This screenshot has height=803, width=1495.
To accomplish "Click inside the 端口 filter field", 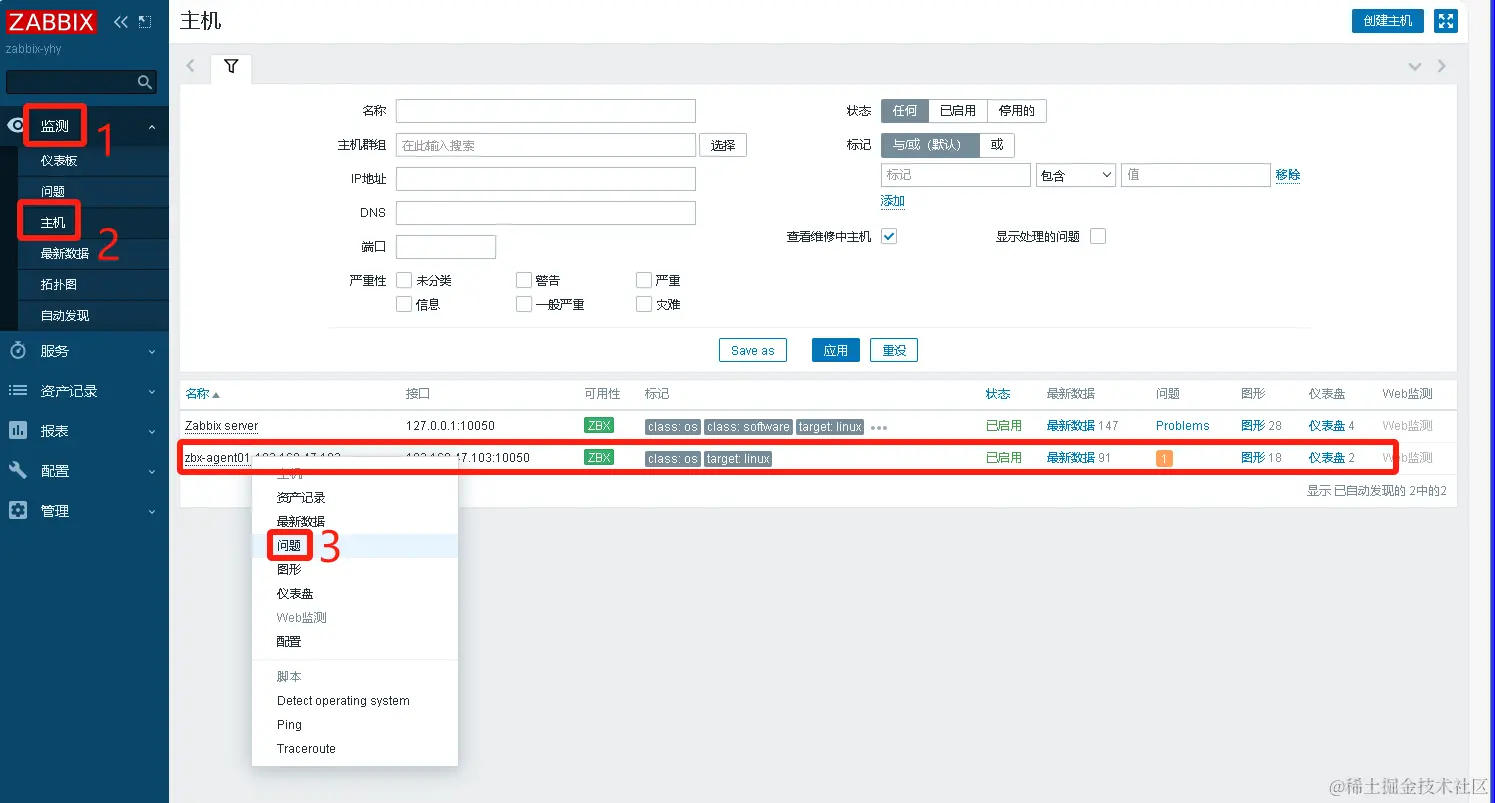I will click(x=446, y=247).
